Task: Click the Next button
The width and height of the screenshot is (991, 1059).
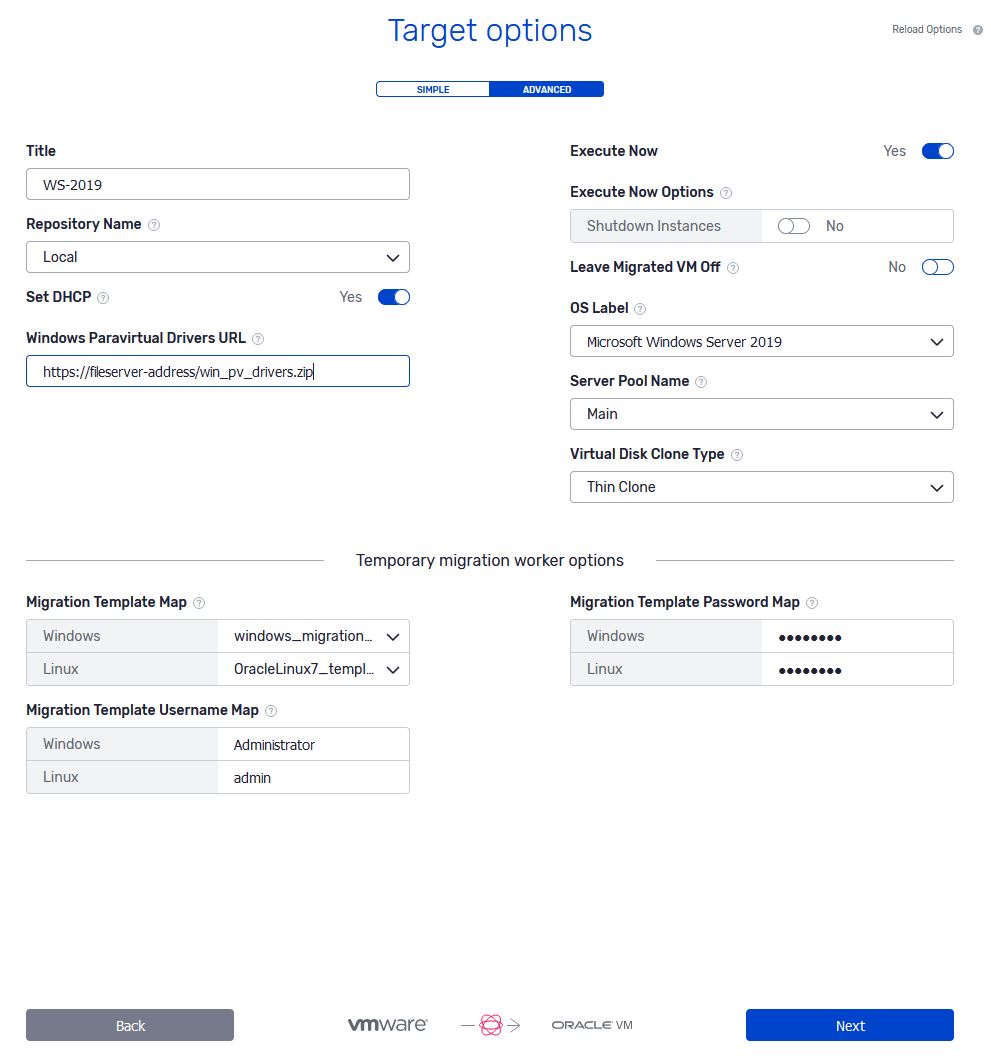Action: coord(849,1025)
